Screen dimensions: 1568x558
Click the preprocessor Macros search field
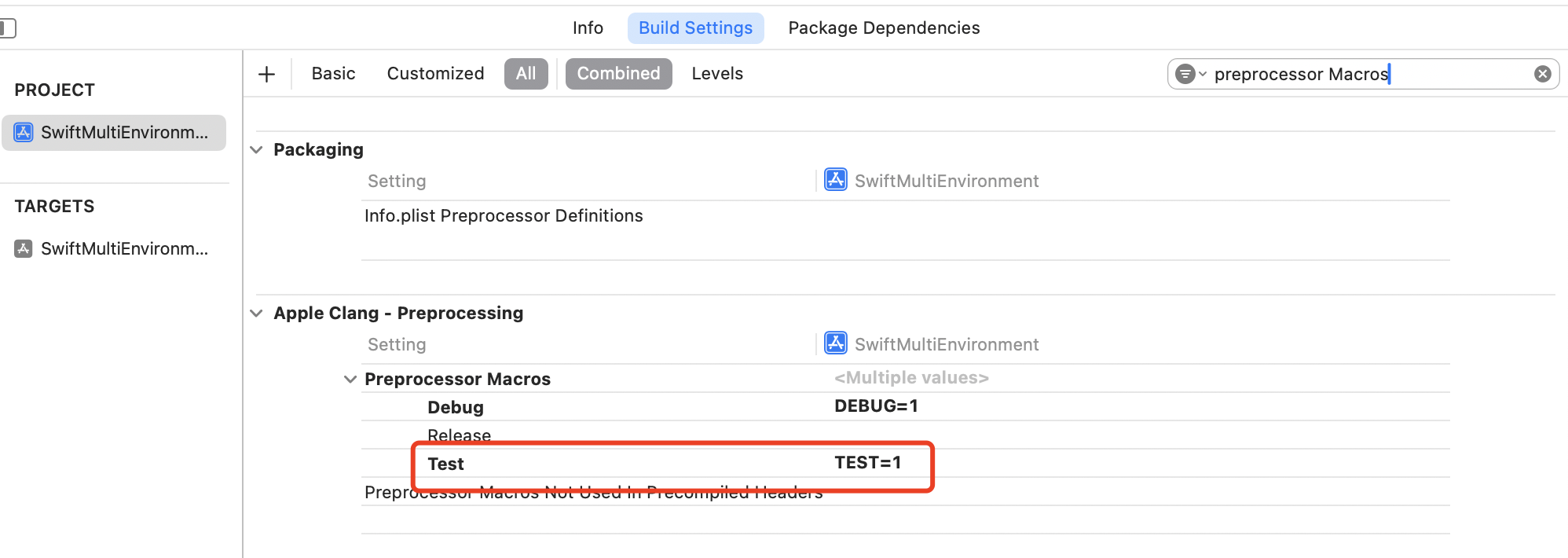click(1367, 74)
